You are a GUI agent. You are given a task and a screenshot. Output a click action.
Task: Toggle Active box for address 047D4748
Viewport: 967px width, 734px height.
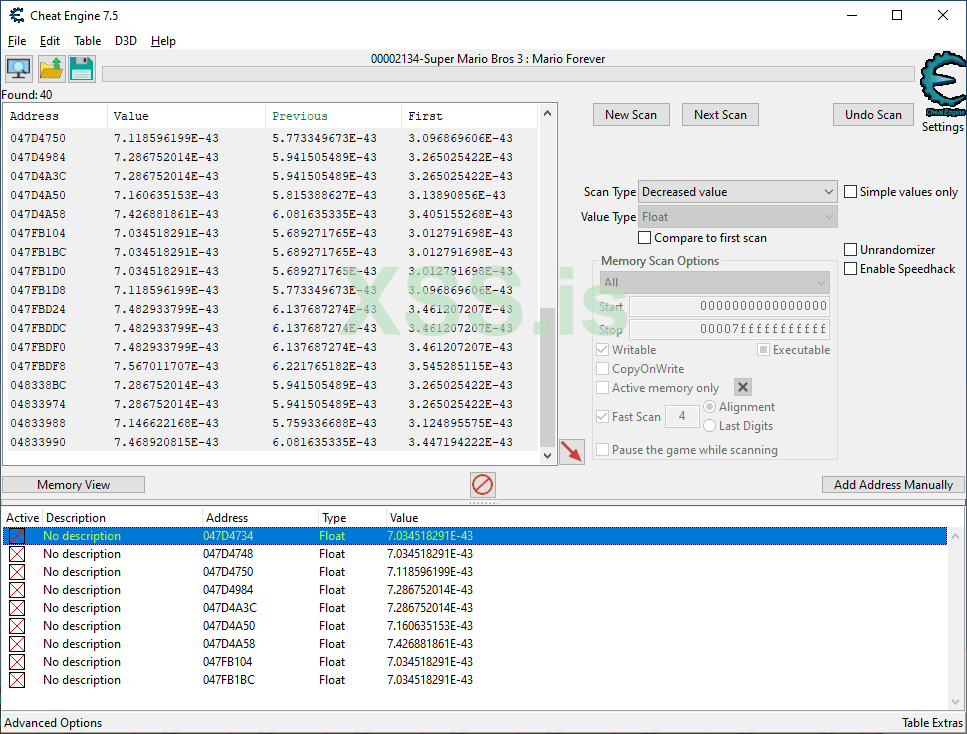17,554
